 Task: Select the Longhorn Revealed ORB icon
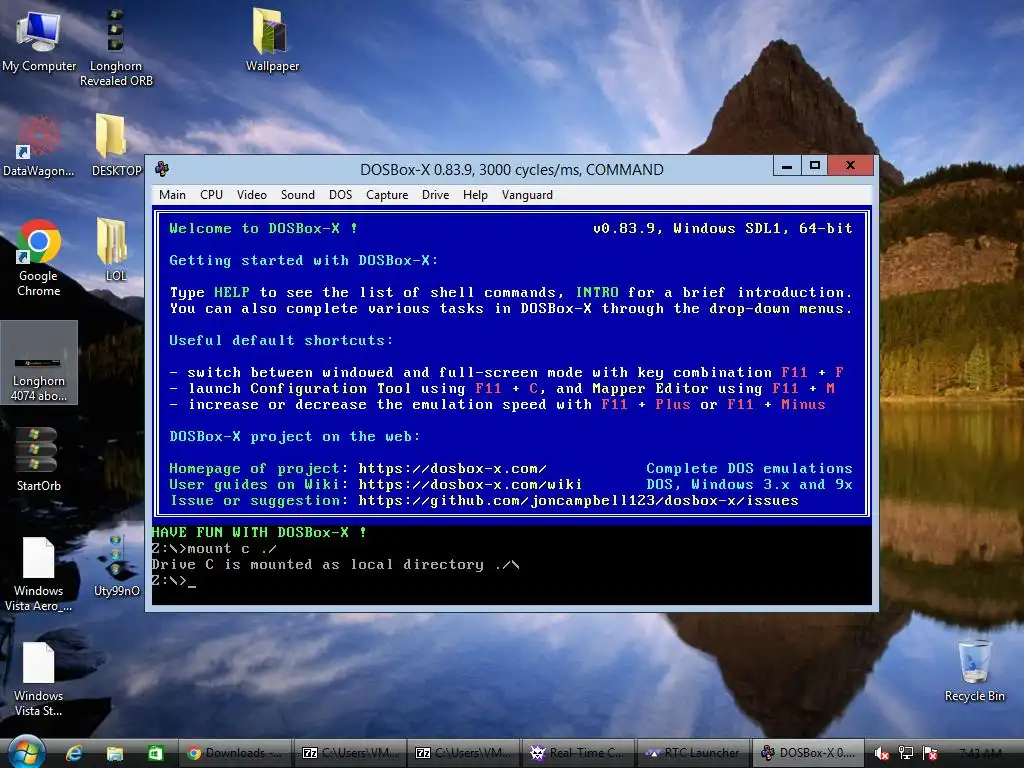pos(116,47)
